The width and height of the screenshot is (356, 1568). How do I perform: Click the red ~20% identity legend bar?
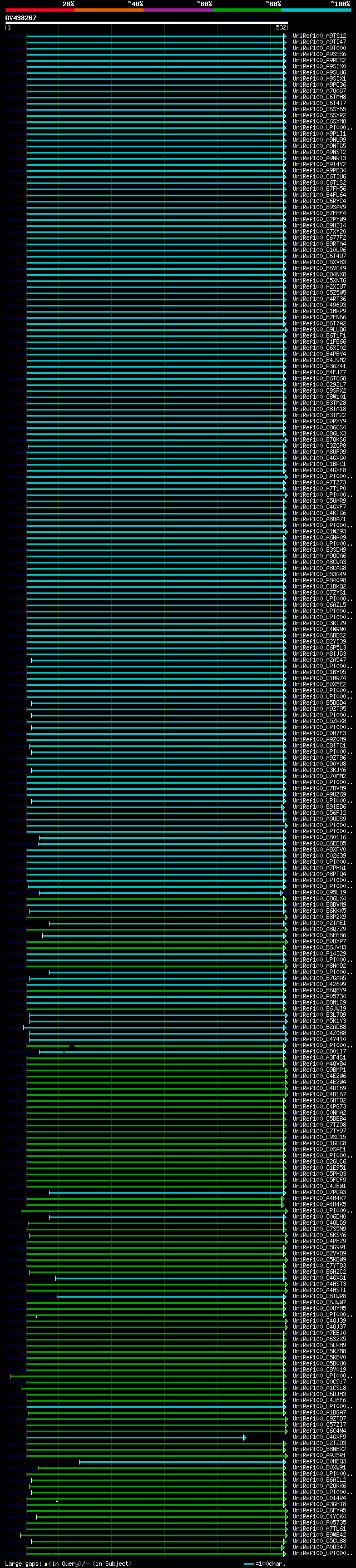[x=39, y=11]
